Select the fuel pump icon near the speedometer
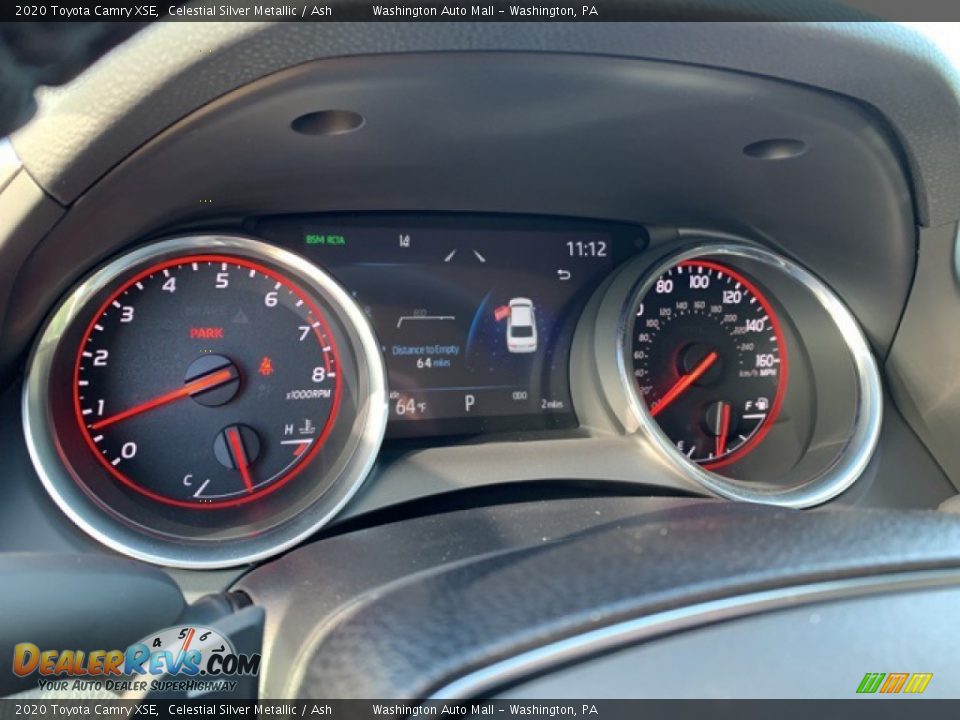This screenshot has width=960, height=720. click(761, 404)
